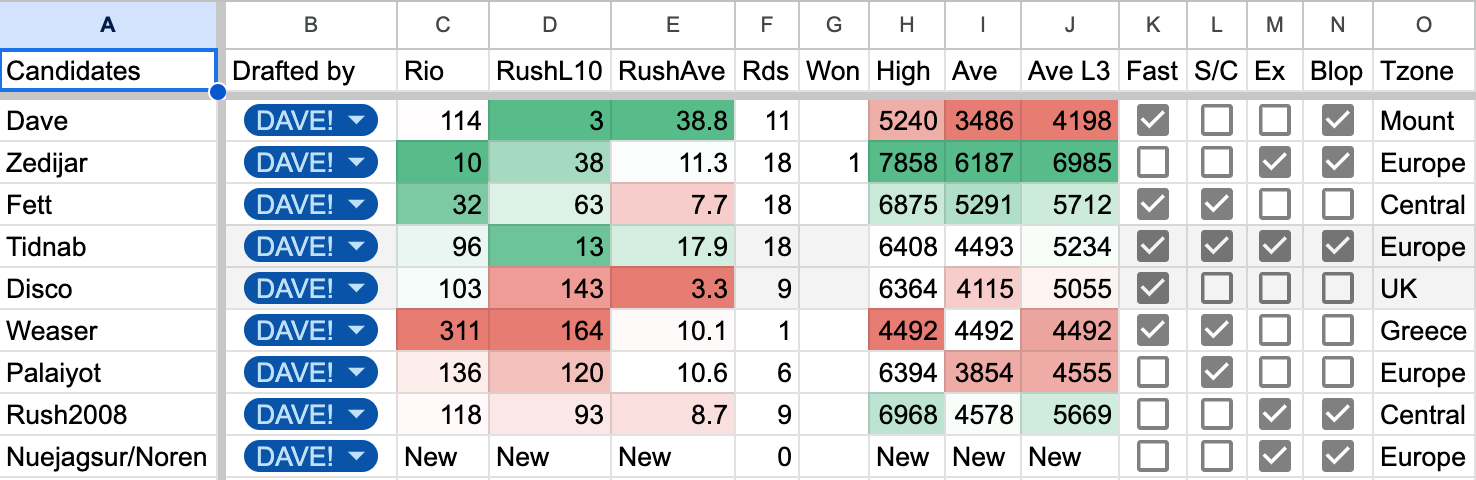Select Zedijar's High score cell 7858
The image size is (1476, 480).
(x=907, y=163)
